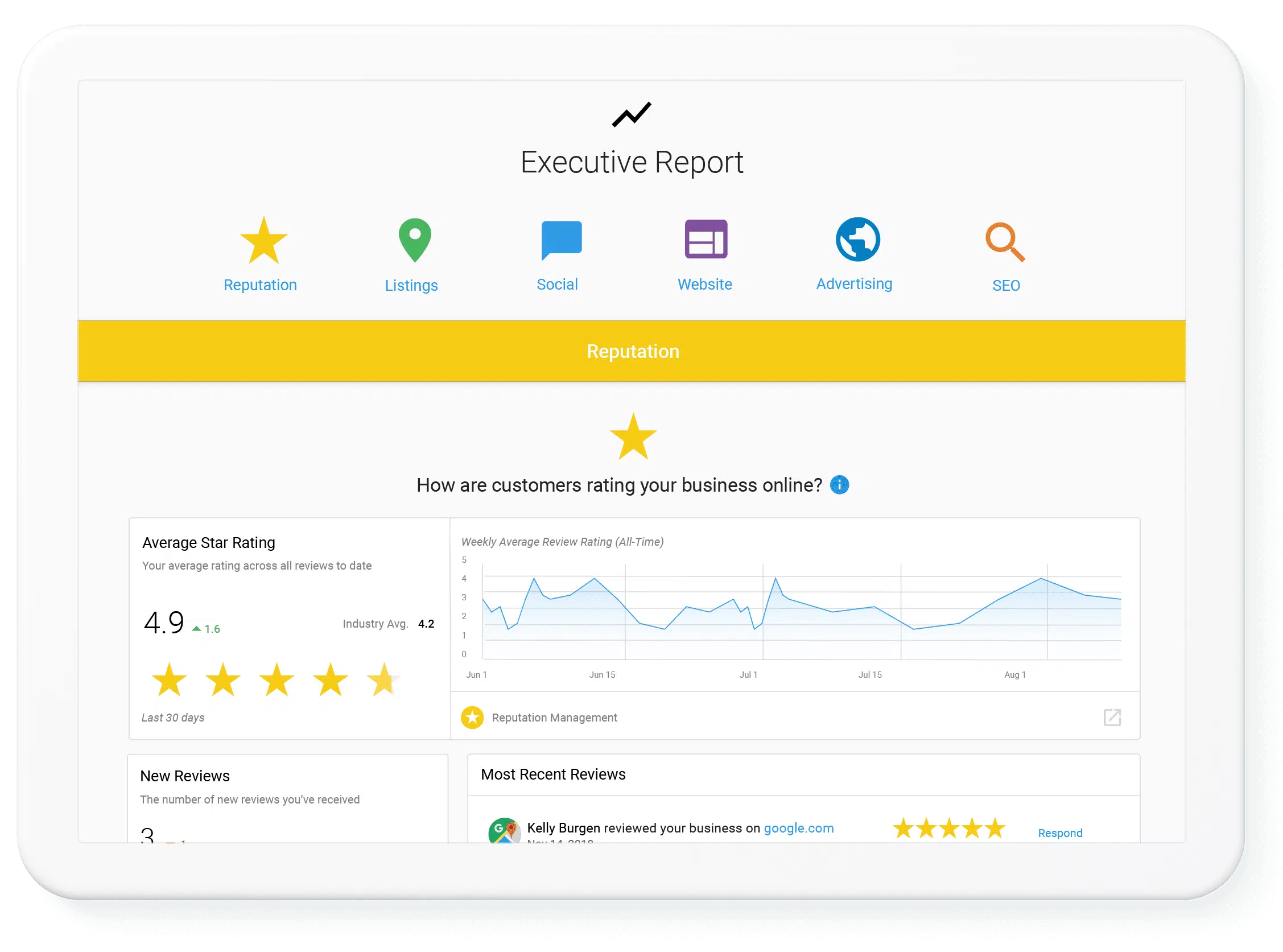
Task: Click the trend line icon above Executive Report
Action: tap(632, 115)
